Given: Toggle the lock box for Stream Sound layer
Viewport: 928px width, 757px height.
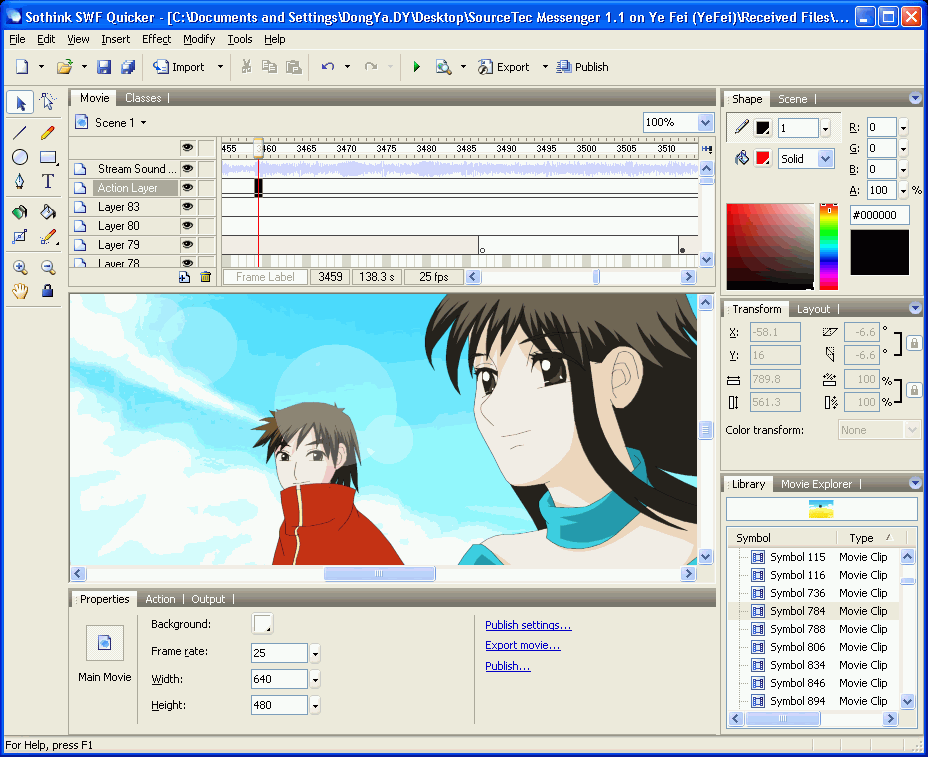Looking at the screenshot, I should click(206, 169).
